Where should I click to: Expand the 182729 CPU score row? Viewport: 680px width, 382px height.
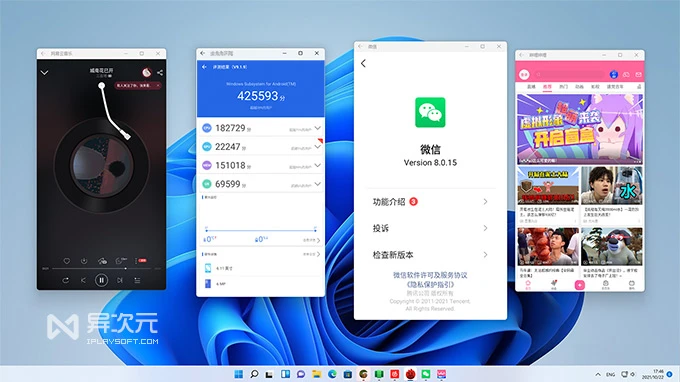[x=317, y=128]
